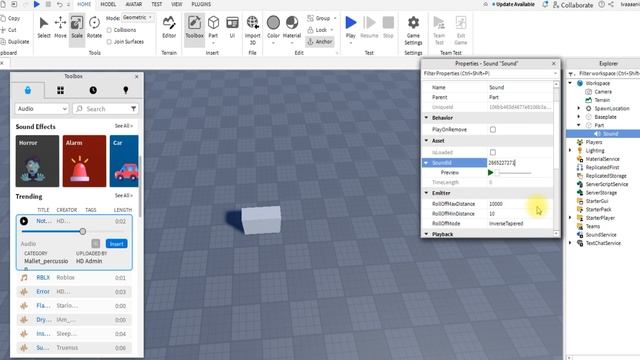
Task: Open Toolbox Recent clock tab
Action: pyautogui.click(x=93, y=90)
